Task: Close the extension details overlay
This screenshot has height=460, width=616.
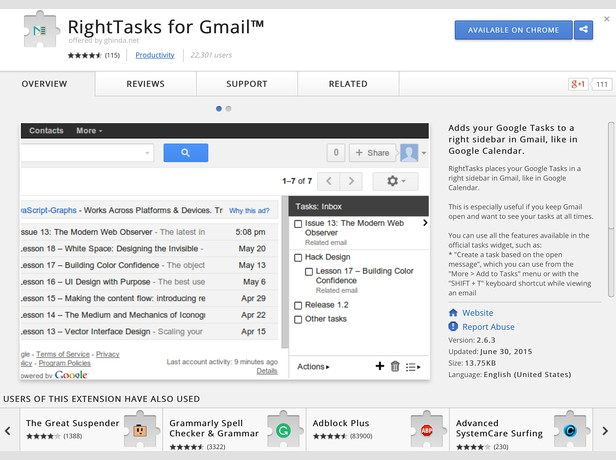Action: coord(607,18)
